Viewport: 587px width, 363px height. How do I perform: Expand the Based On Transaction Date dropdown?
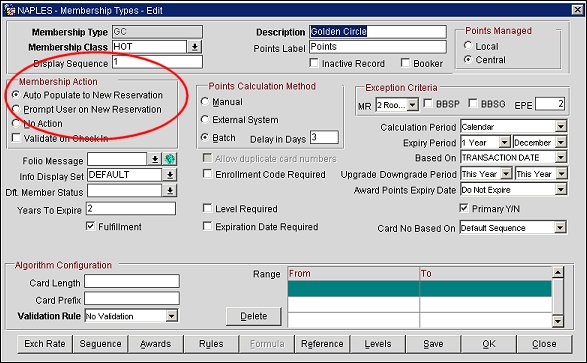(x=560, y=158)
